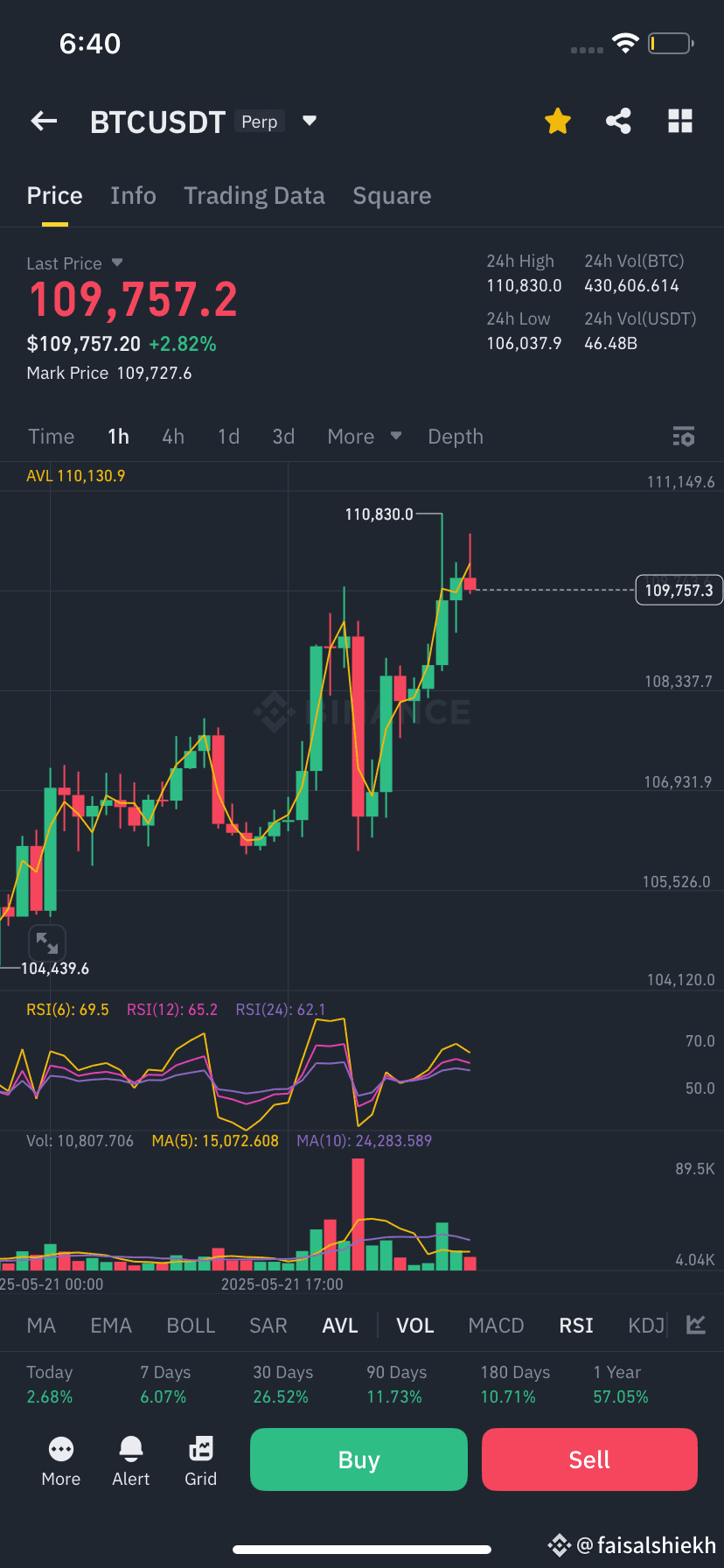Switch to the Info tab
724x1568 pixels.
133,196
